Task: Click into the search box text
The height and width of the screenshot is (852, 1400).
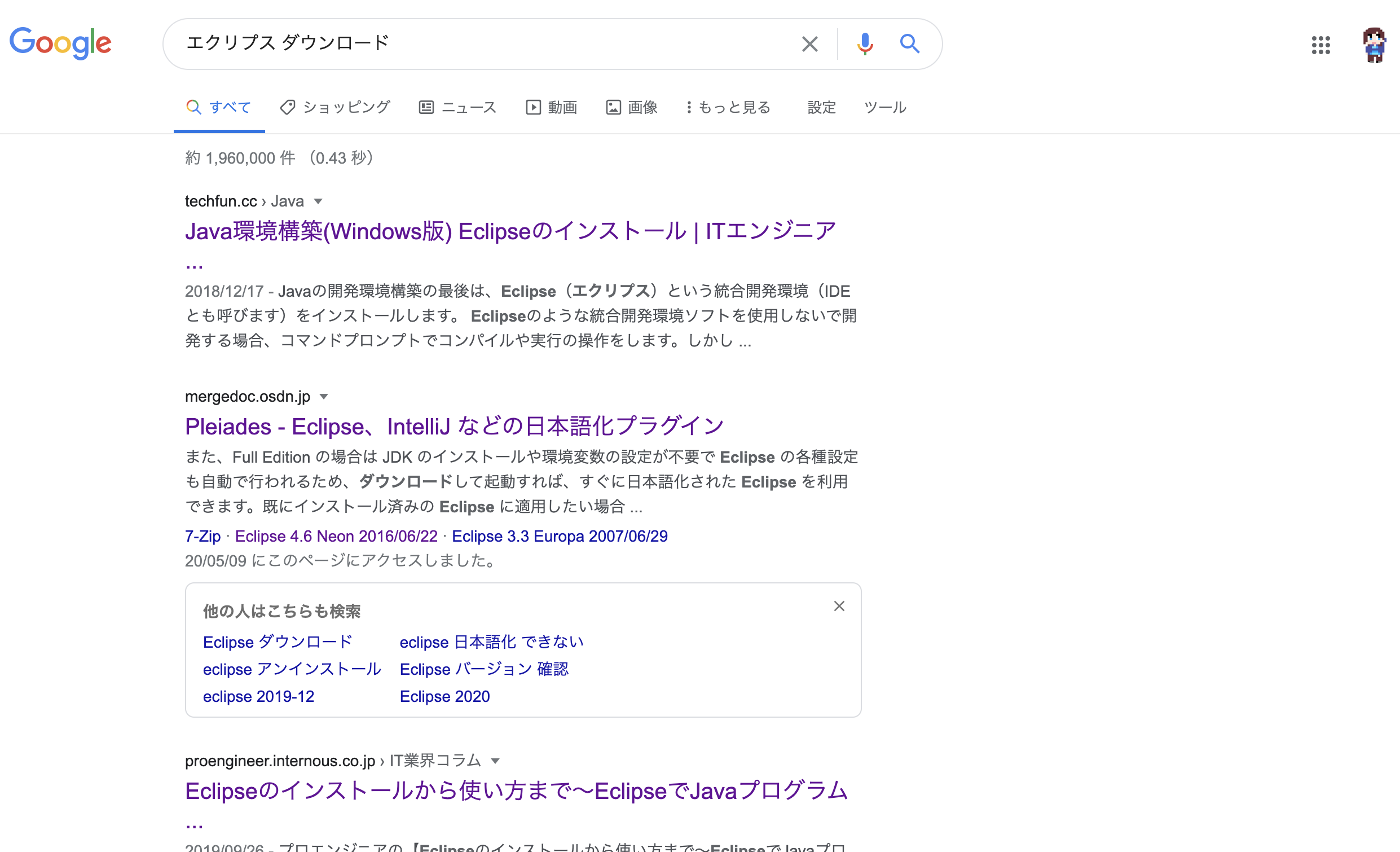Action: click(x=288, y=43)
